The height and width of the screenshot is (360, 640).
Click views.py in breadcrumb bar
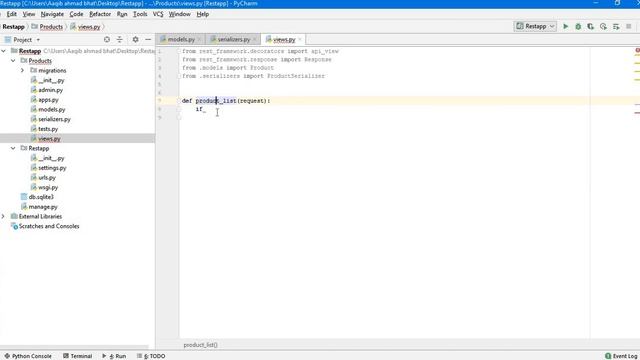click(89, 27)
